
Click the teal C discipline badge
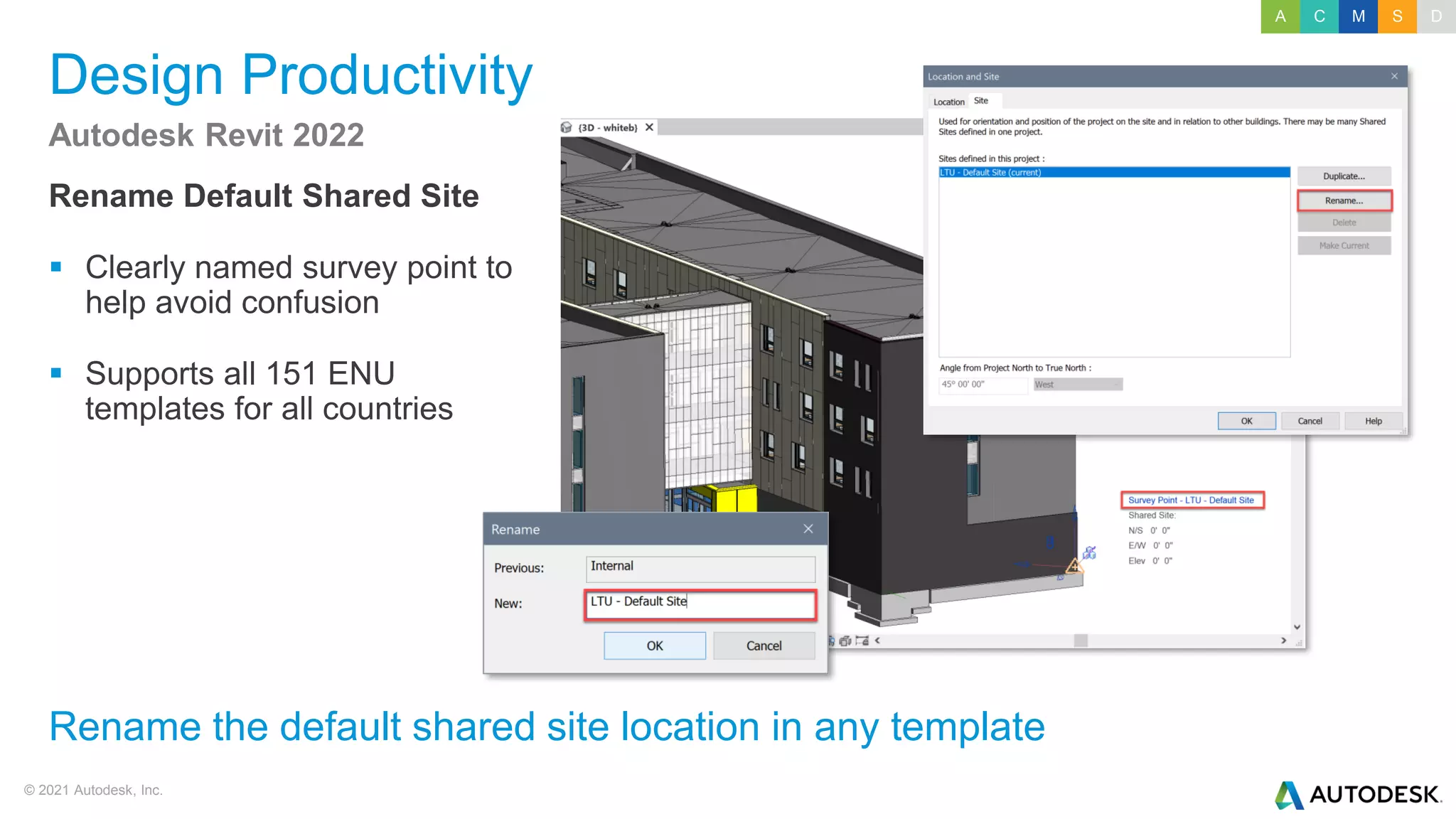(x=1319, y=16)
